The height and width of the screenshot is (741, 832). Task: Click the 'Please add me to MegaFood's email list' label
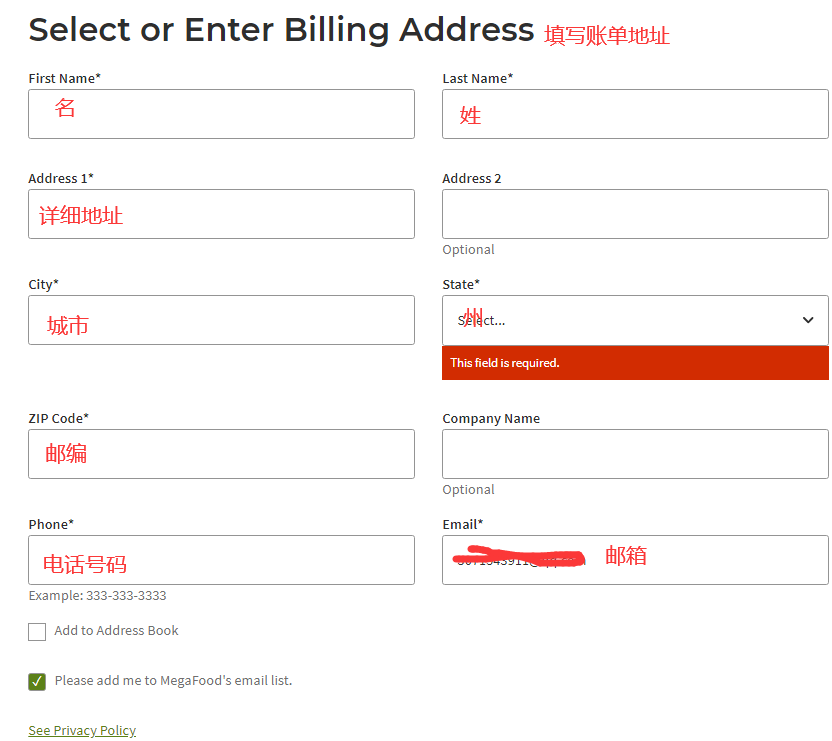(173, 681)
